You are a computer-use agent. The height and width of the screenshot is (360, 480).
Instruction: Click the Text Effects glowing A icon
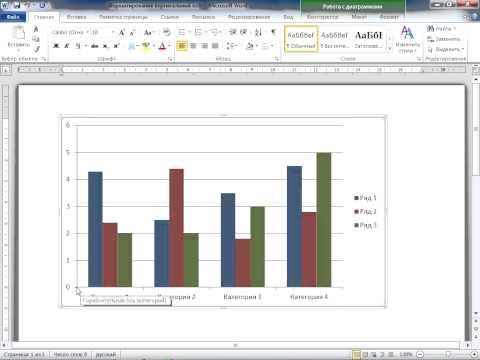point(132,46)
